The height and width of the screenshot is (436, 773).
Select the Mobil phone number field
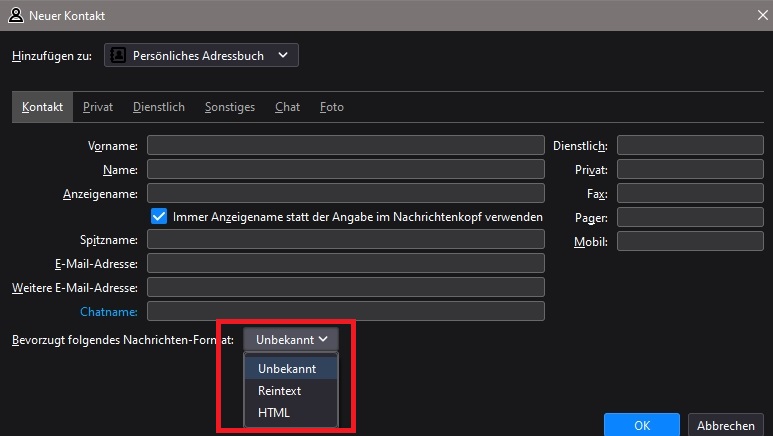coord(690,241)
